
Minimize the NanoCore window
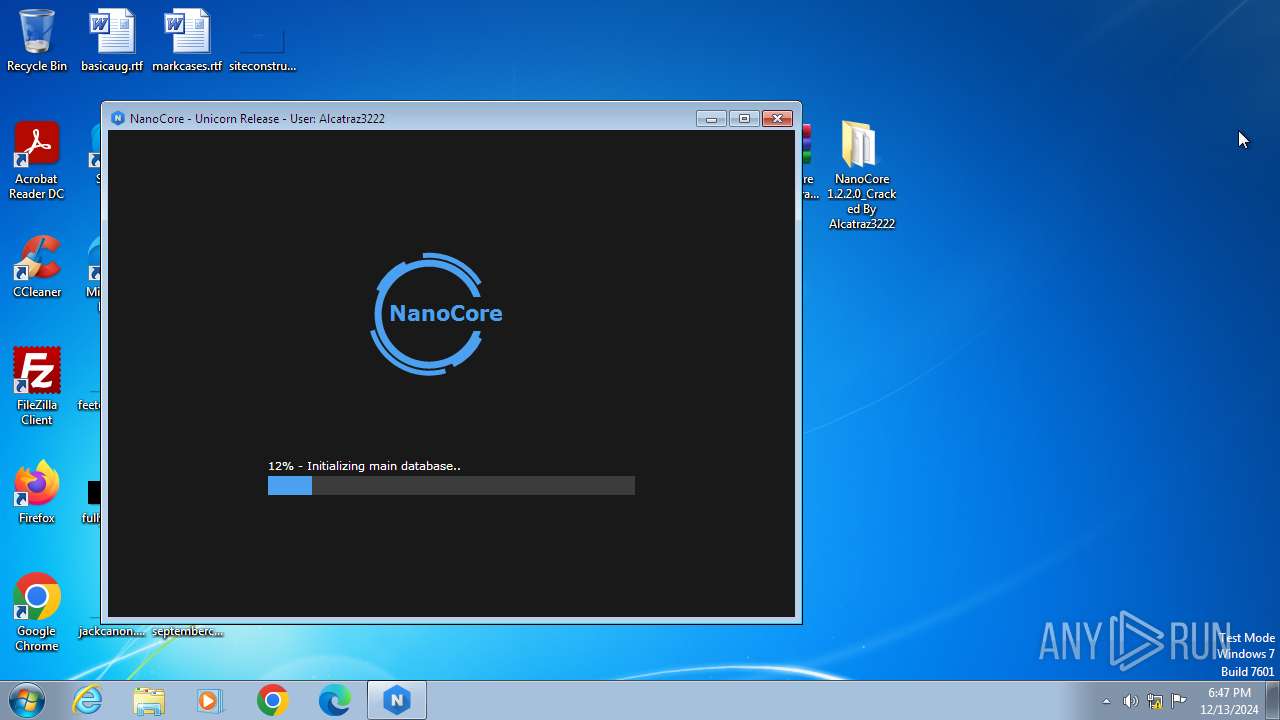pos(711,118)
